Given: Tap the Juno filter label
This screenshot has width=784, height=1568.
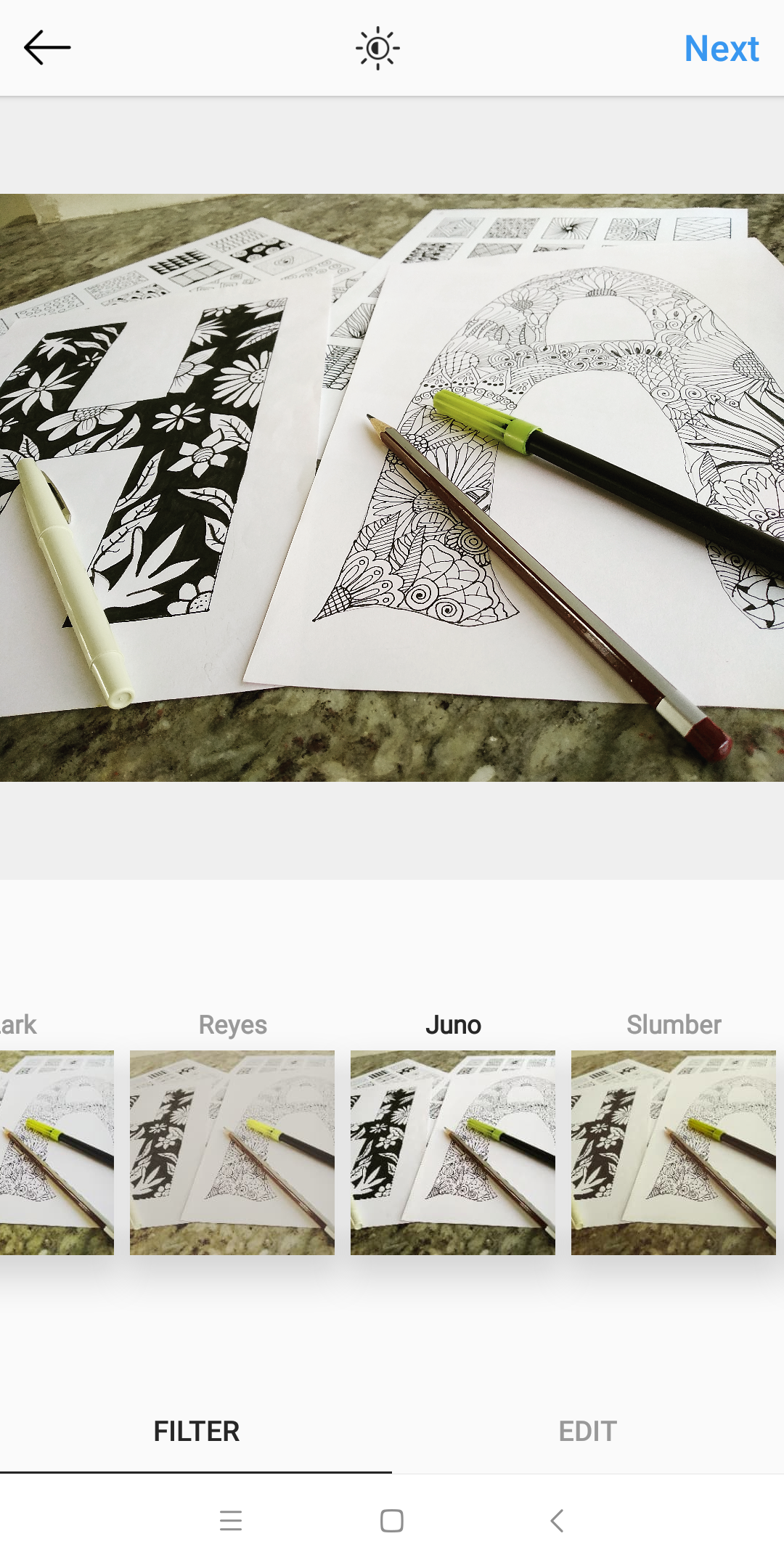Looking at the screenshot, I should [453, 1025].
